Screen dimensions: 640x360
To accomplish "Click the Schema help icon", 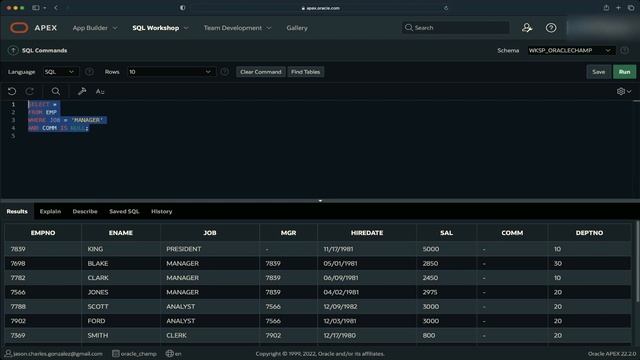I will [624, 50].
